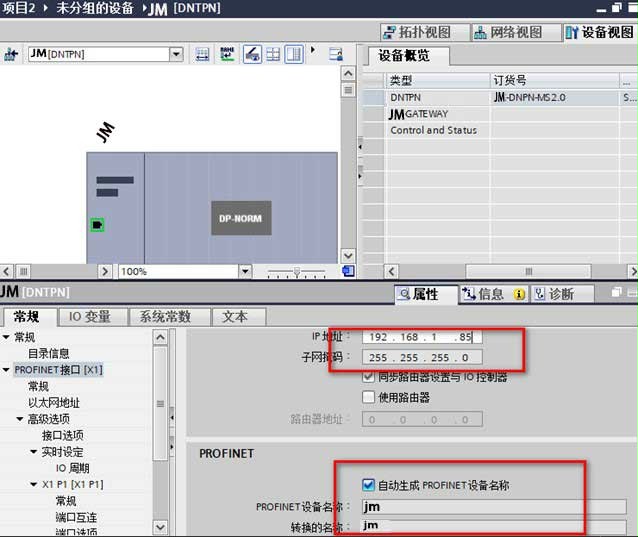This screenshot has height=537, width=638.
Task: Switch to the IO 变量 tab
Action: 89,316
